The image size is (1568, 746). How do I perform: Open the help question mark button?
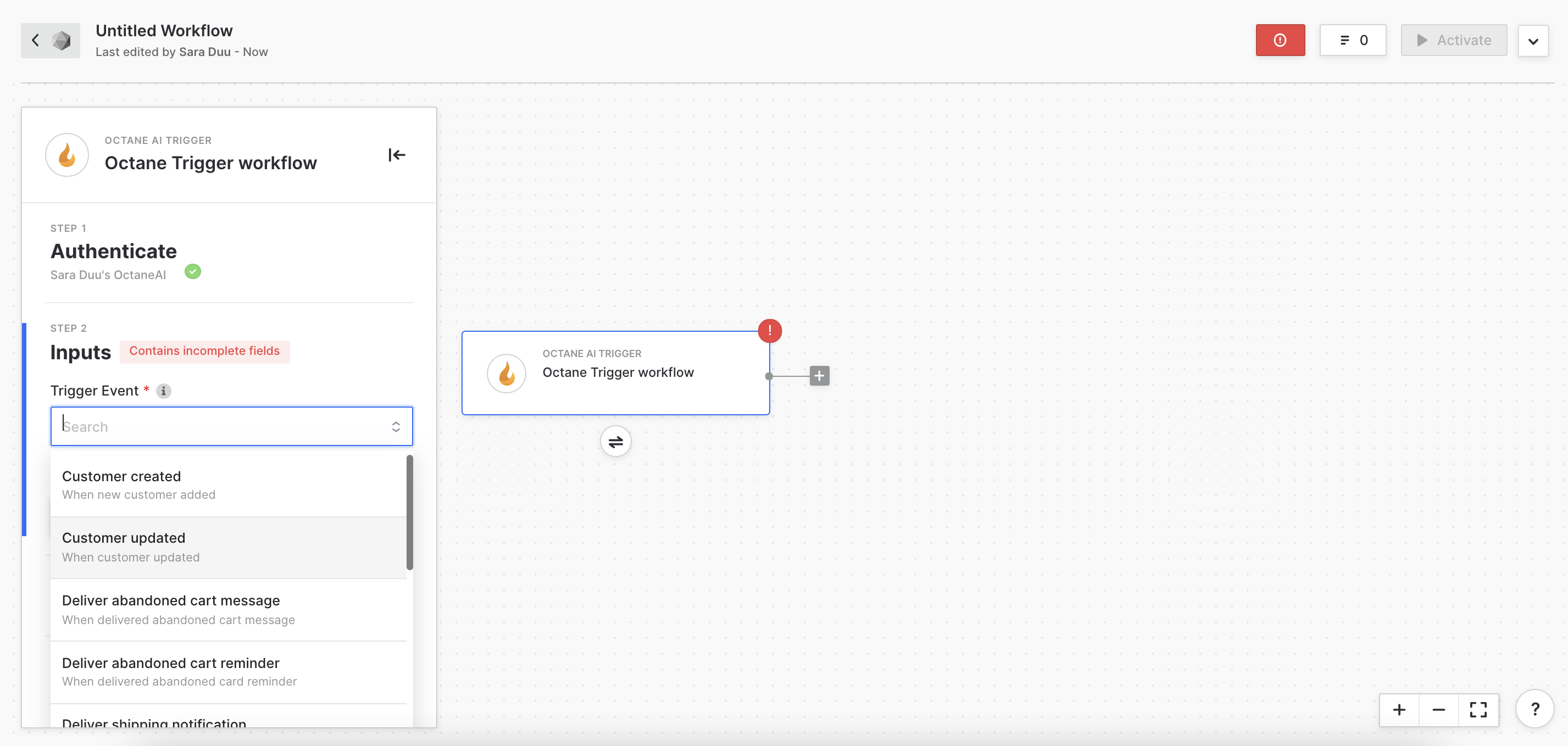click(x=1534, y=709)
